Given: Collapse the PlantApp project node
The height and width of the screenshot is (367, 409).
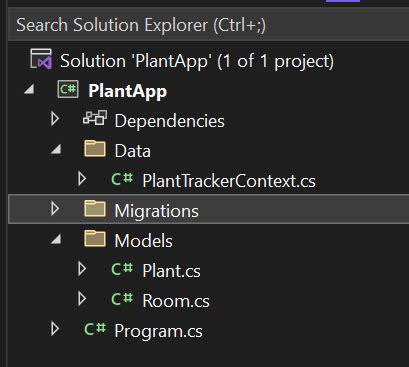Looking at the screenshot, I should (x=29, y=89).
